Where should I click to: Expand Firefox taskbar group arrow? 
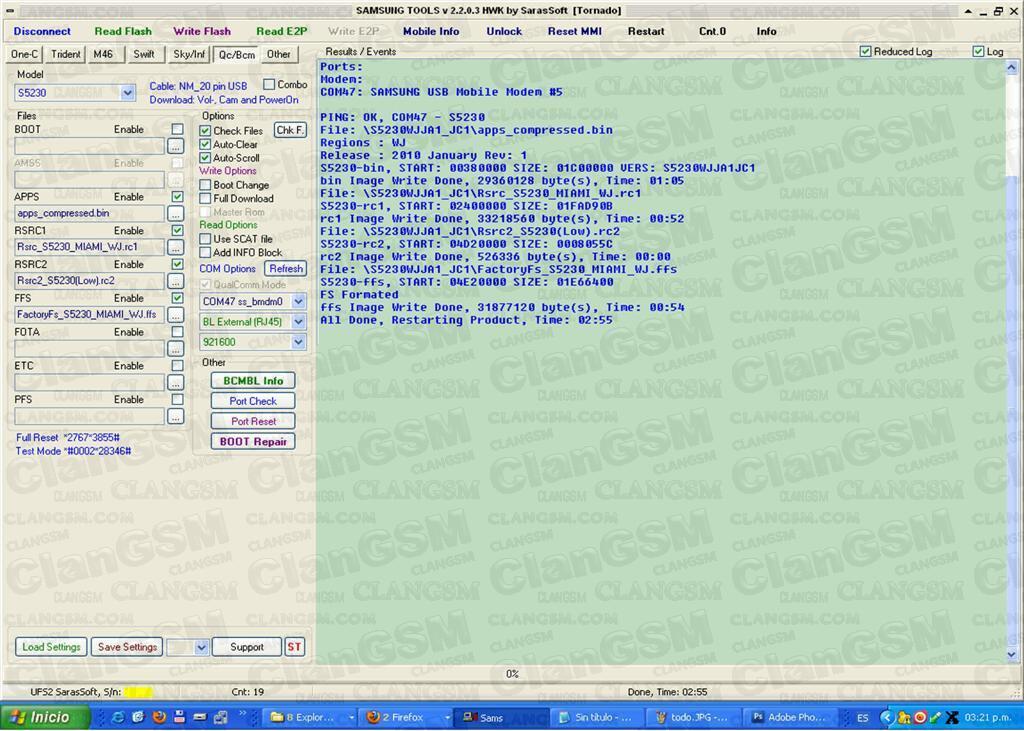(447, 717)
